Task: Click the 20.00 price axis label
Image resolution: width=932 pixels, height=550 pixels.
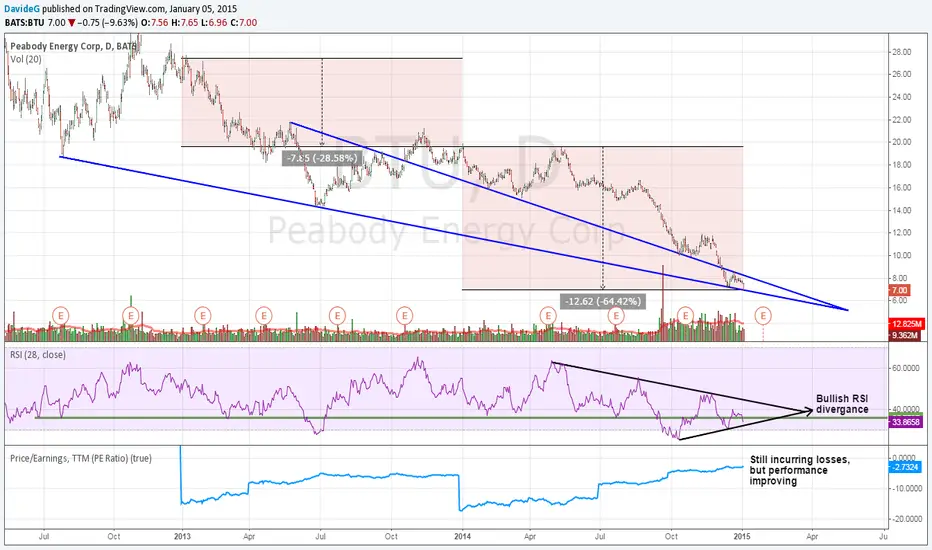Action: point(901,142)
